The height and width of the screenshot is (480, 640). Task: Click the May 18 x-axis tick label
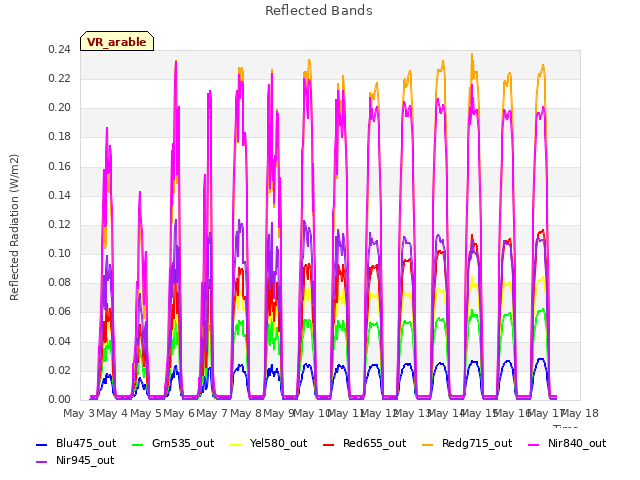click(x=580, y=413)
